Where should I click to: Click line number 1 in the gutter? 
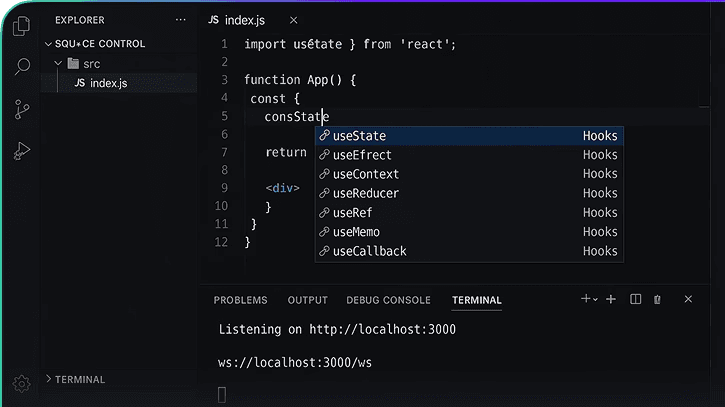coord(224,44)
